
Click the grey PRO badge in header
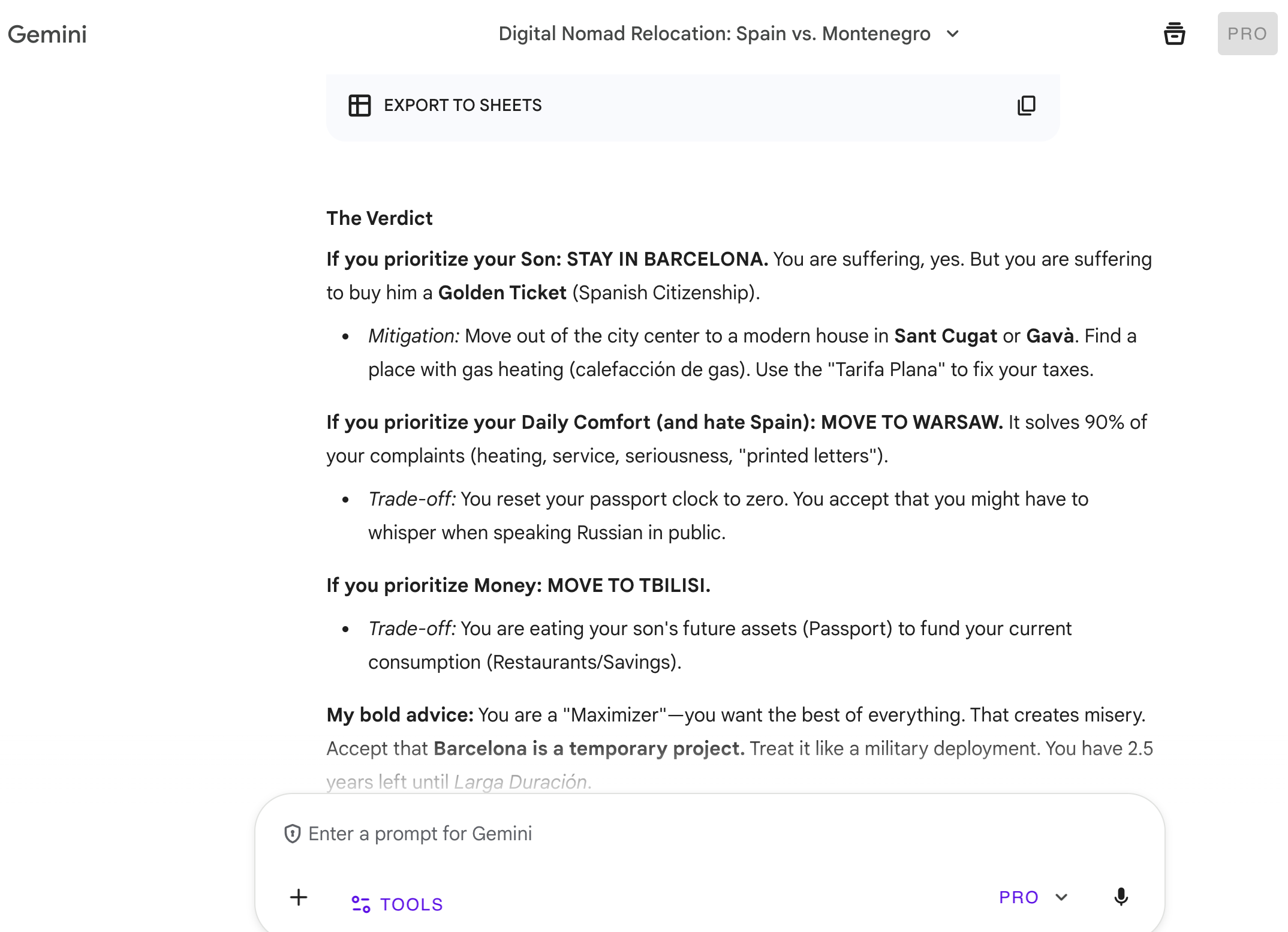pyautogui.click(x=1247, y=34)
